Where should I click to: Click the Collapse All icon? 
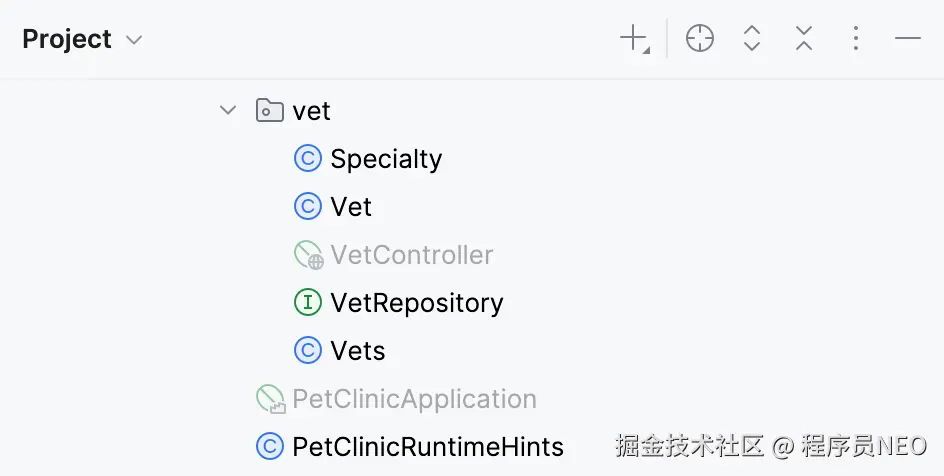804,39
